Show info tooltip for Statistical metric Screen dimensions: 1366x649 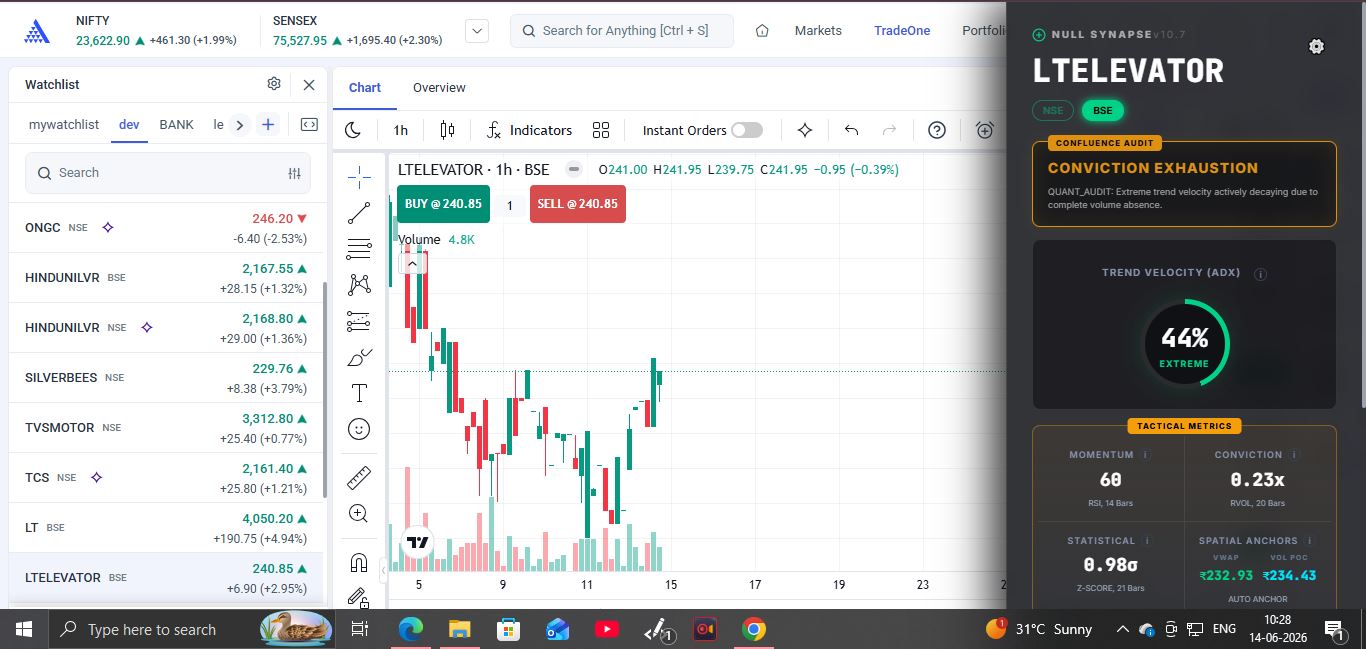pyautogui.click(x=1147, y=540)
